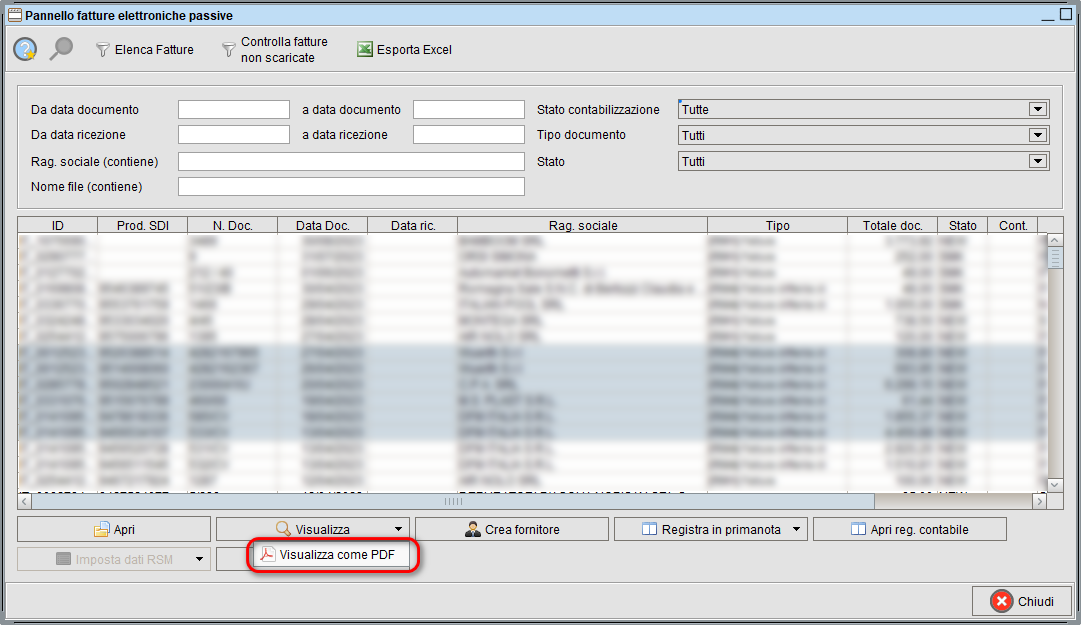The width and height of the screenshot is (1081, 625).
Task: Sort the table by the Rag. sociale column
Action: pos(582,225)
